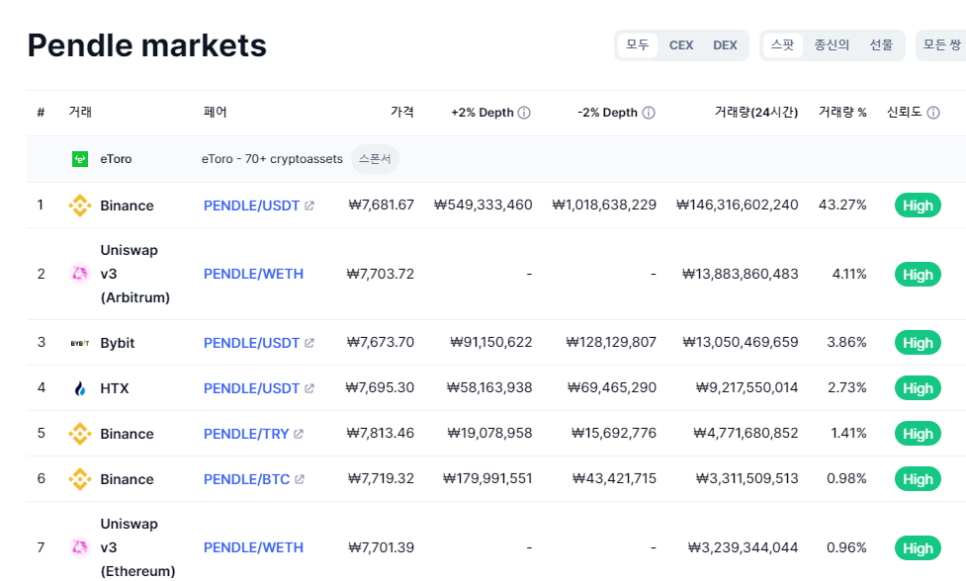Click Uniswap v3 Ethereum logo icon
Viewport: 966px width, 581px height.
point(80,547)
